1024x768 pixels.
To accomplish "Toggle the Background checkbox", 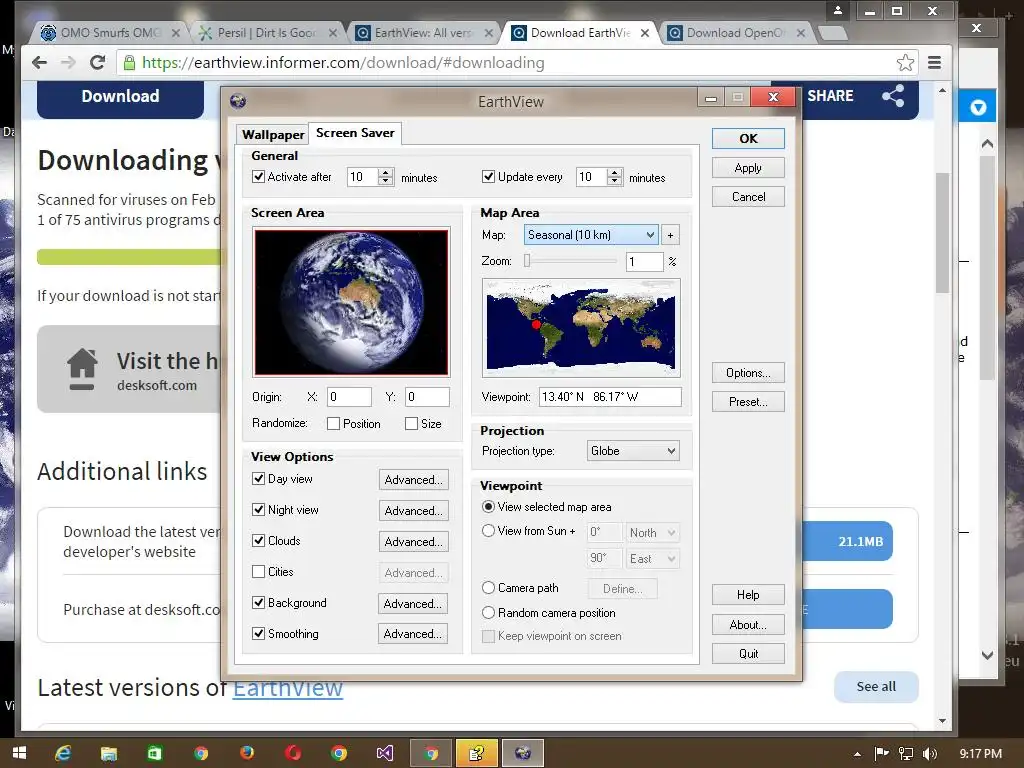I will 259,603.
